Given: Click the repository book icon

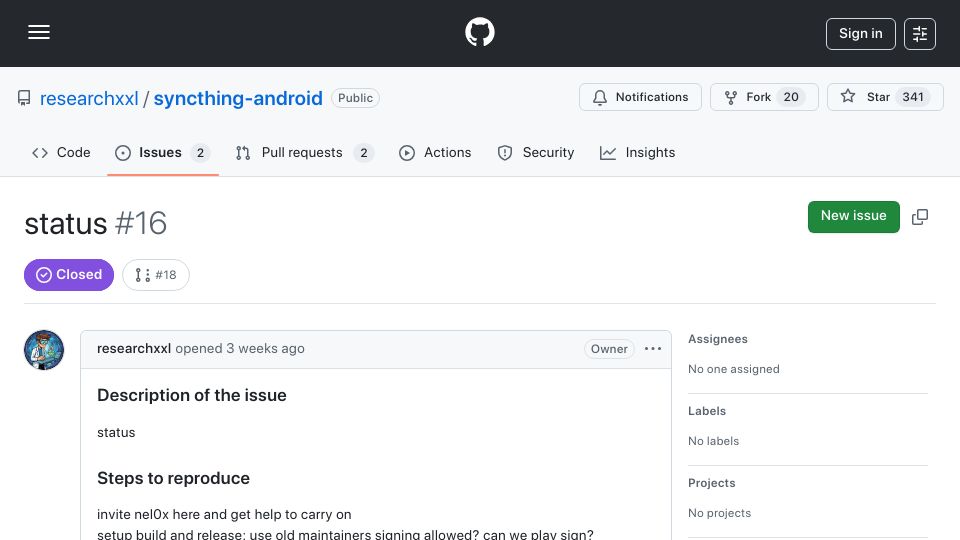Looking at the screenshot, I should [x=24, y=98].
